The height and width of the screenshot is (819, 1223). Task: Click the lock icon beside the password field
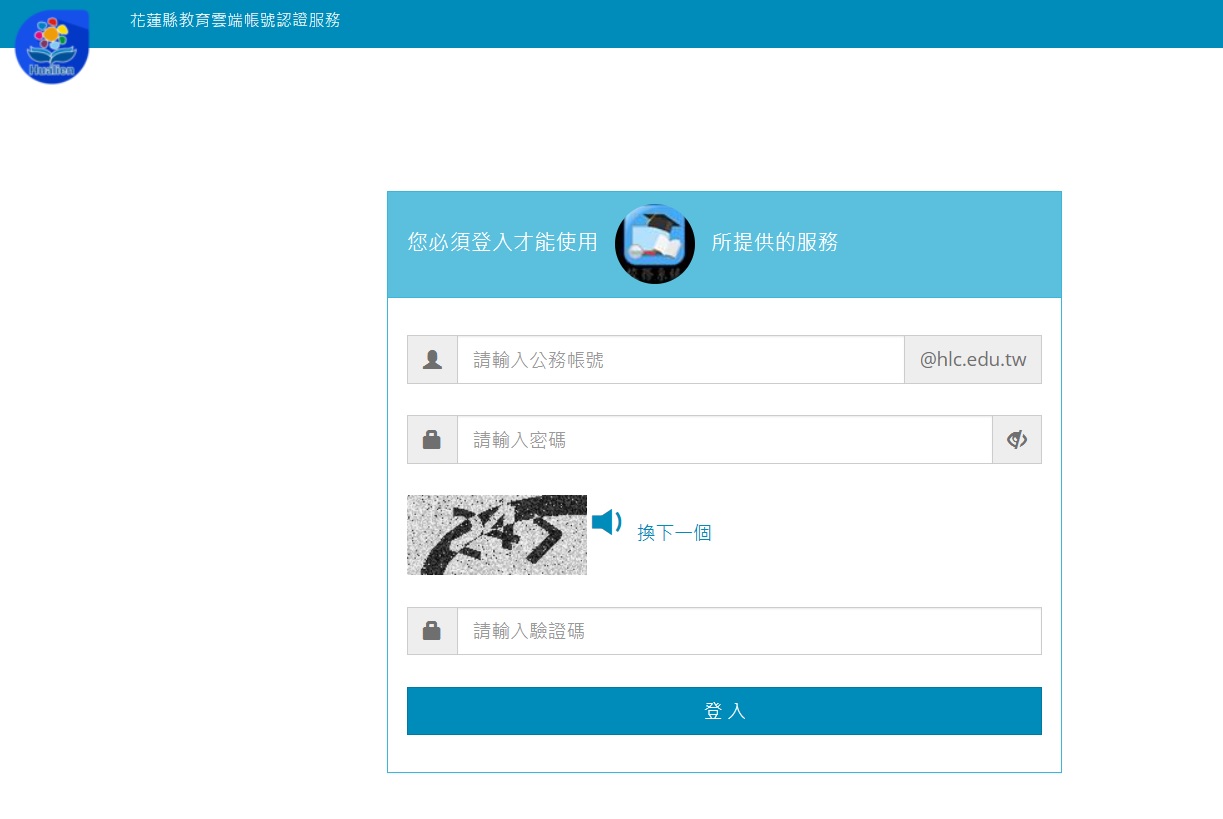pos(432,440)
